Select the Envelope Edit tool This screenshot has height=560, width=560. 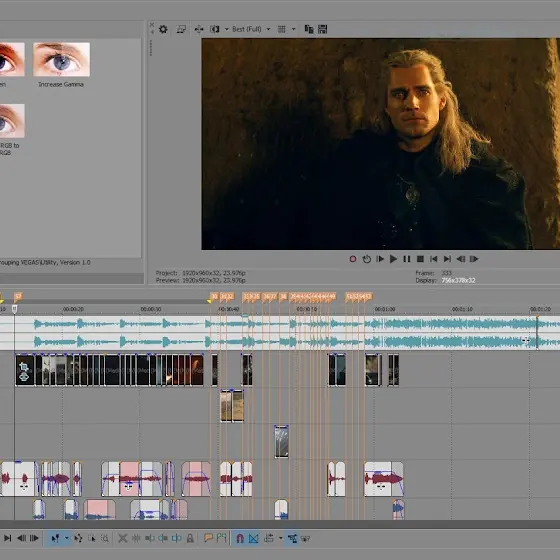[78, 538]
